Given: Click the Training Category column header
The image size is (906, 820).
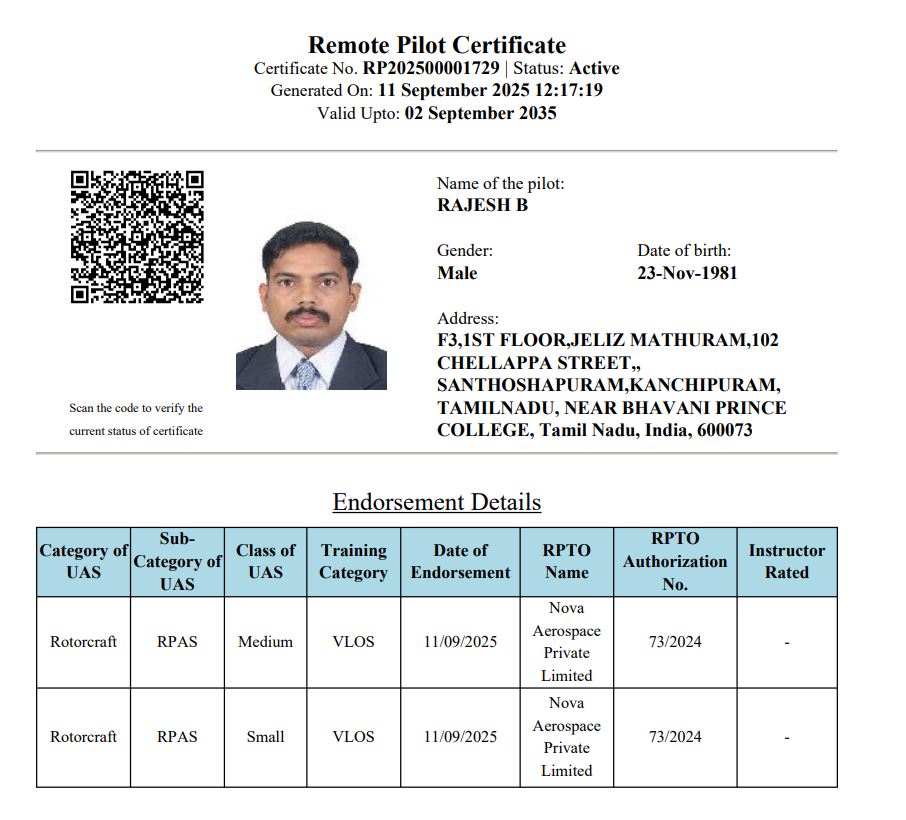Looking at the screenshot, I should [x=353, y=561].
